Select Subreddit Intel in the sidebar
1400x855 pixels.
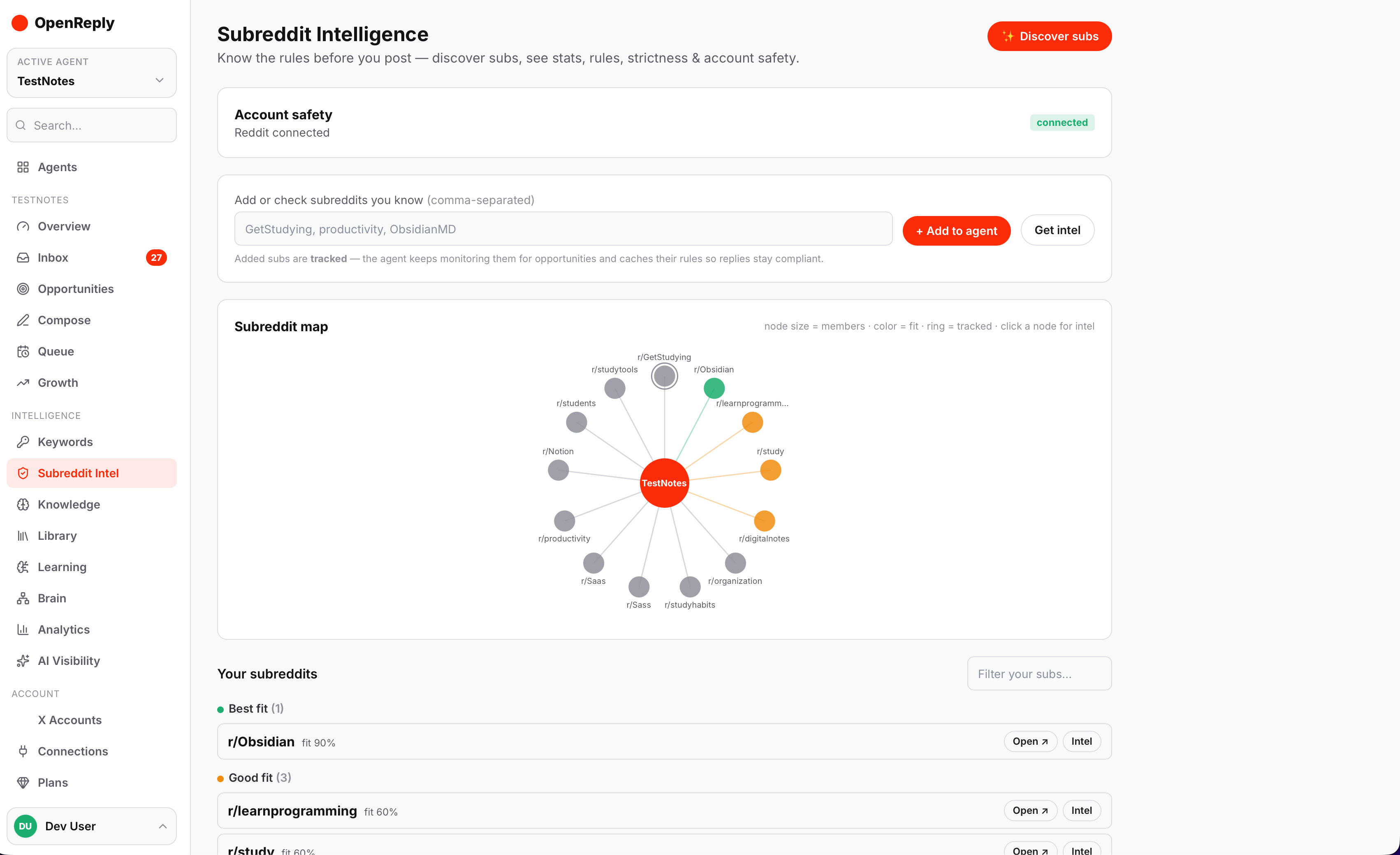coord(91,473)
